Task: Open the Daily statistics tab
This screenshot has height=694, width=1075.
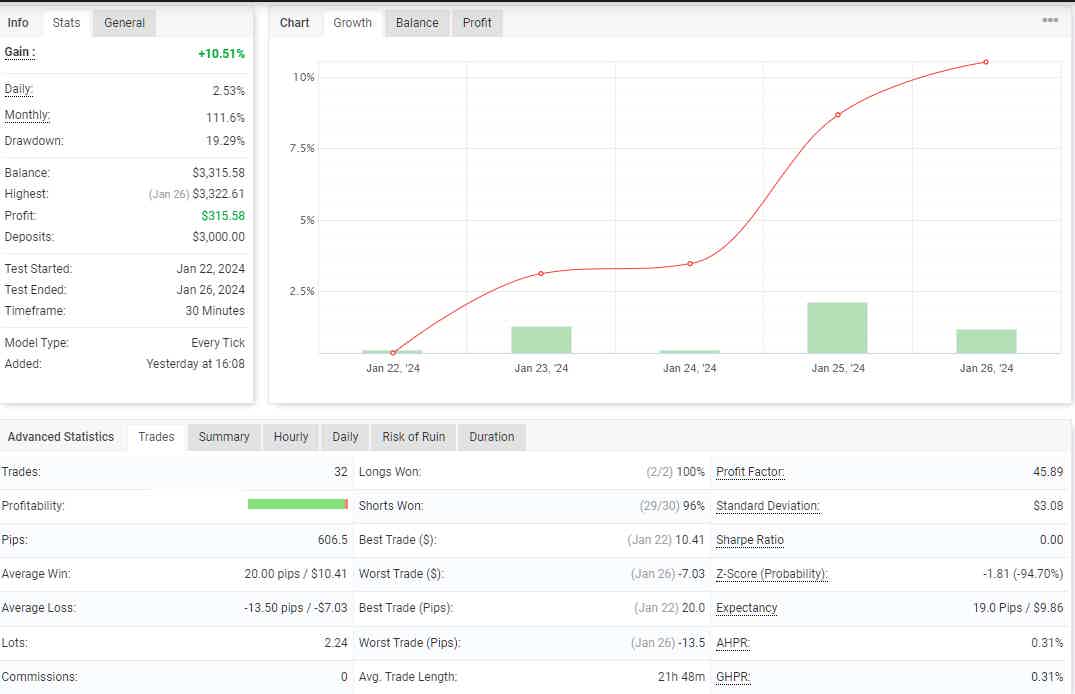Action: [344, 437]
